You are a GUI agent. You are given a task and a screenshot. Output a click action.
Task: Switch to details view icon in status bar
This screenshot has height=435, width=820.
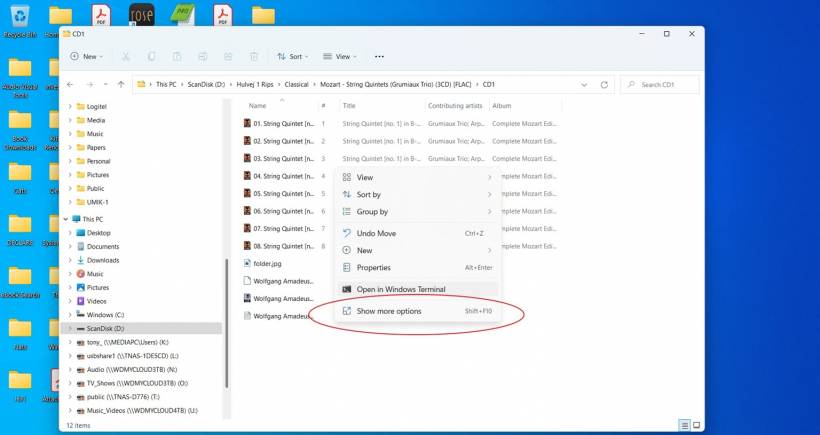pos(685,425)
